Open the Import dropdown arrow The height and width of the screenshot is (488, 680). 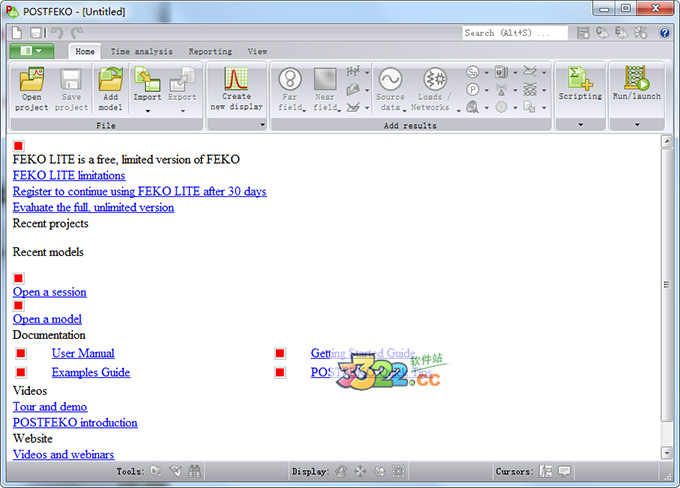click(147, 111)
